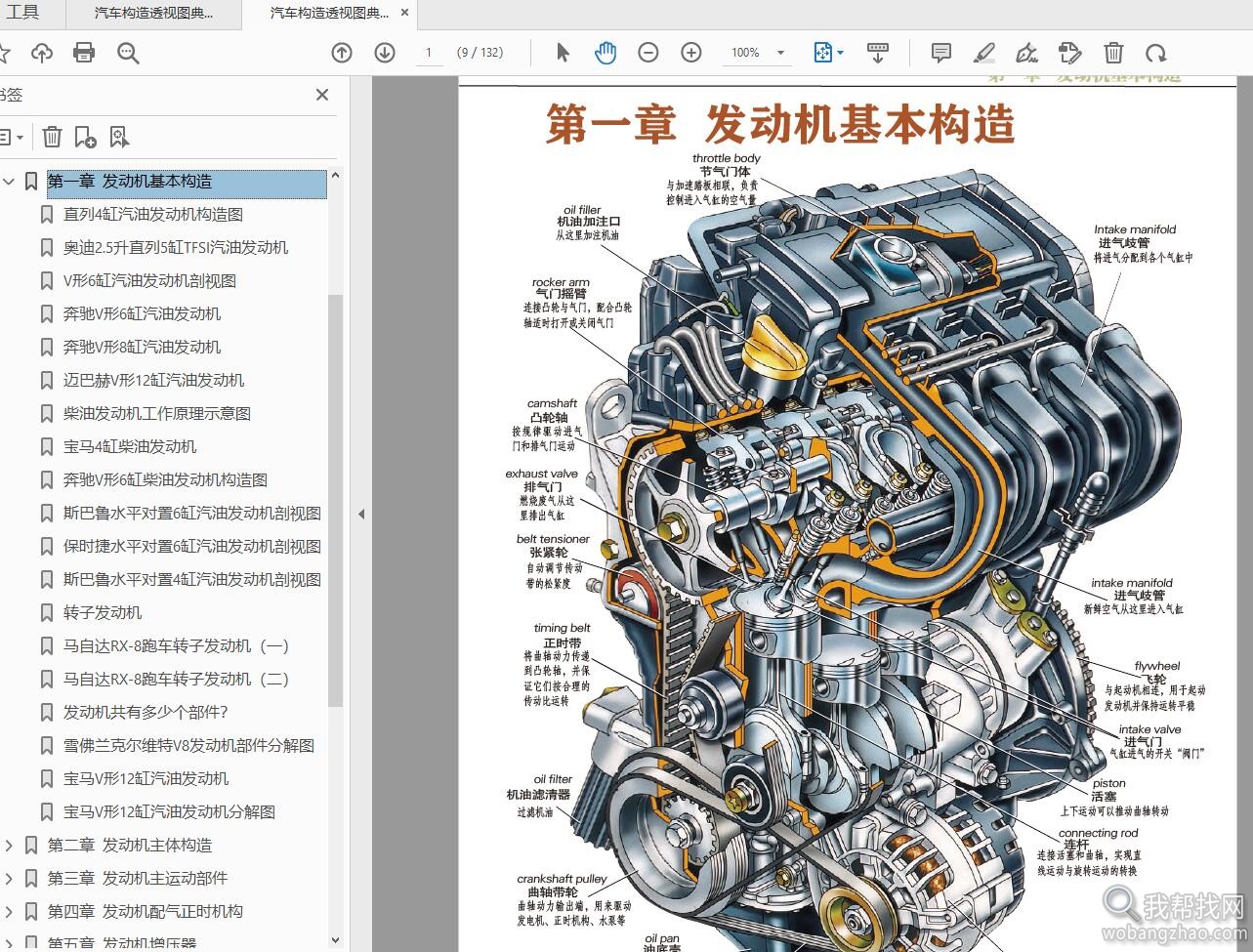Activate the hand pan tool

(x=606, y=53)
